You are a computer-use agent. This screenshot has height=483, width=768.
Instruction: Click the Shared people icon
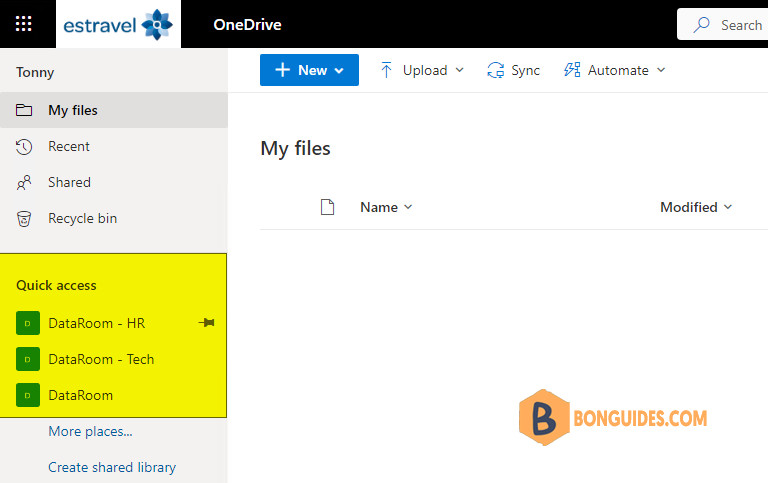click(x=24, y=182)
